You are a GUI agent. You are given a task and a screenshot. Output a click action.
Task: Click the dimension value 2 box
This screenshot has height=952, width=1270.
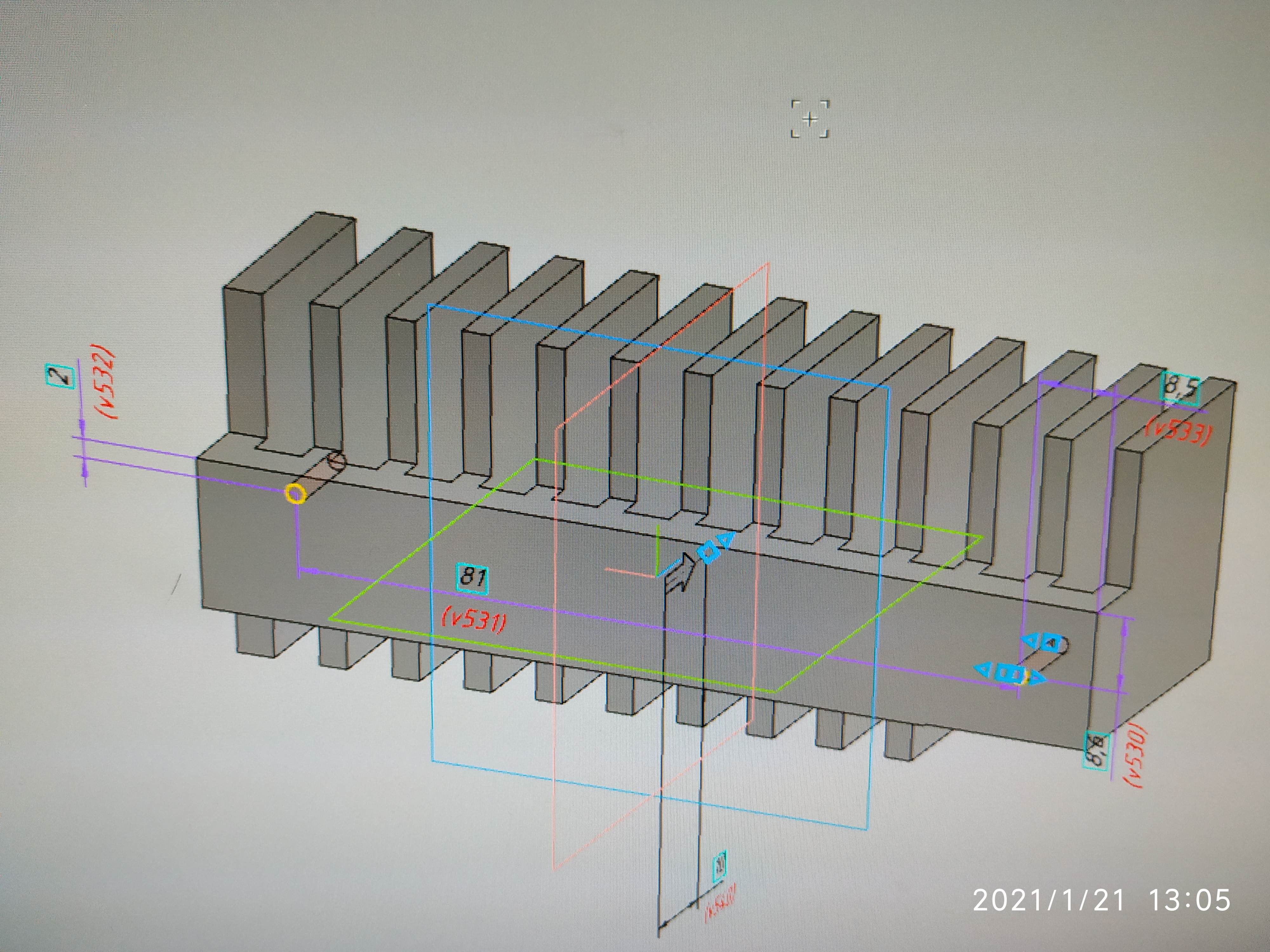coord(60,376)
